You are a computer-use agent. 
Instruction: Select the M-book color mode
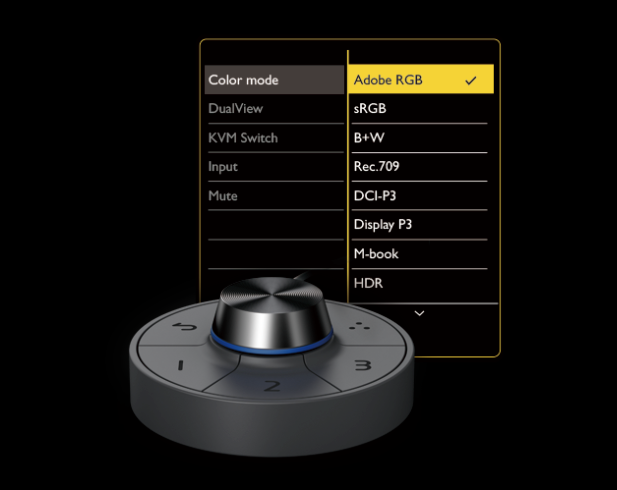(x=419, y=254)
